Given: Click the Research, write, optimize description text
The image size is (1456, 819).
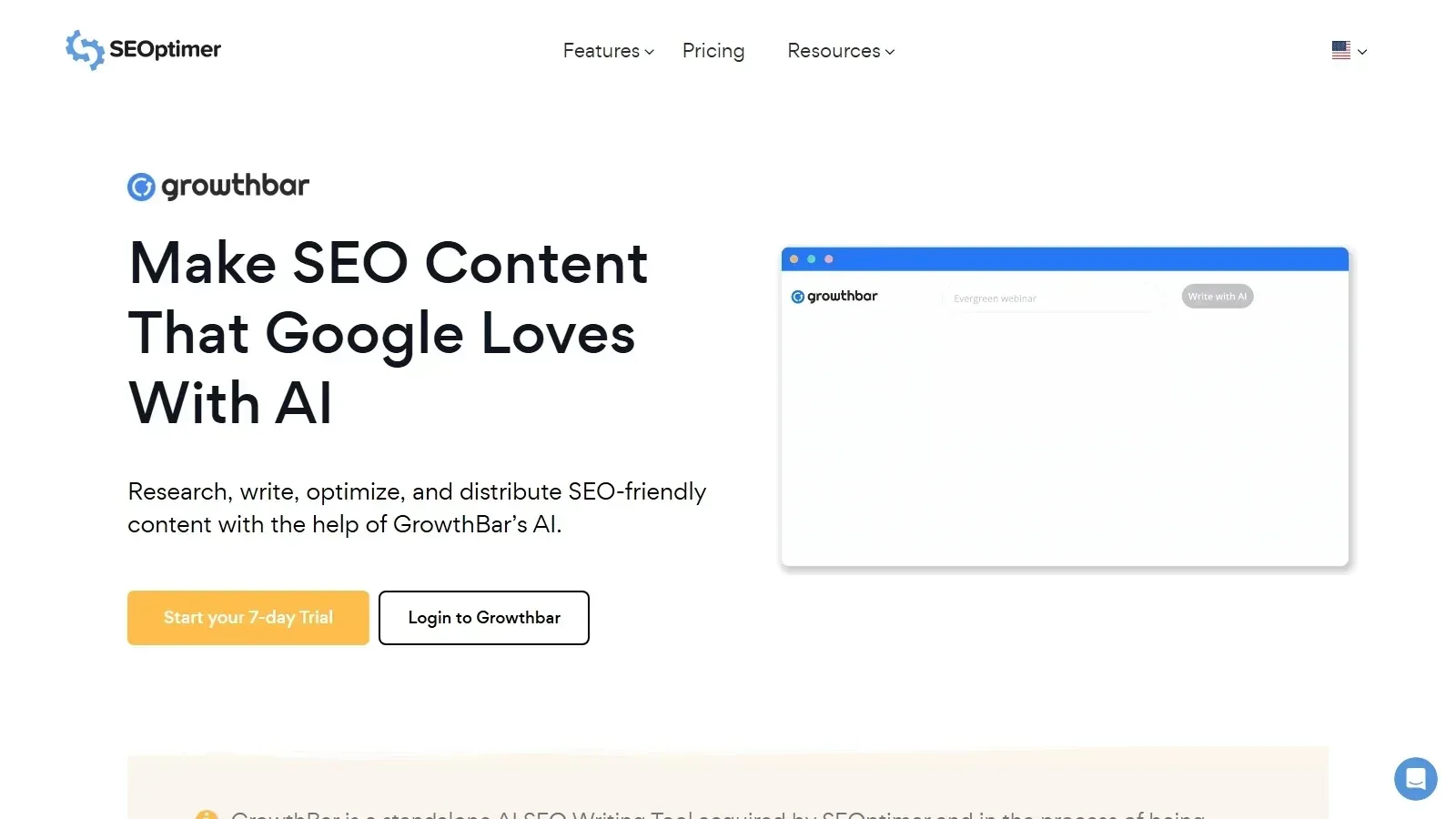Looking at the screenshot, I should (417, 508).
